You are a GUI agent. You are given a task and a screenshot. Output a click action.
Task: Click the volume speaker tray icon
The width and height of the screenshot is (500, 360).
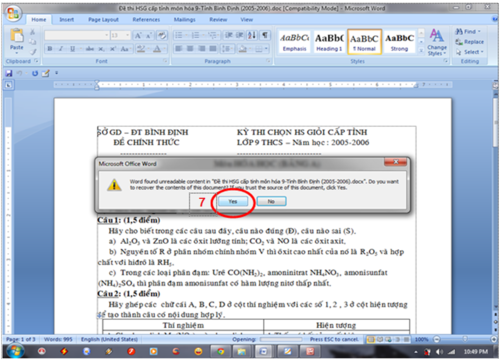click(440, 352)
